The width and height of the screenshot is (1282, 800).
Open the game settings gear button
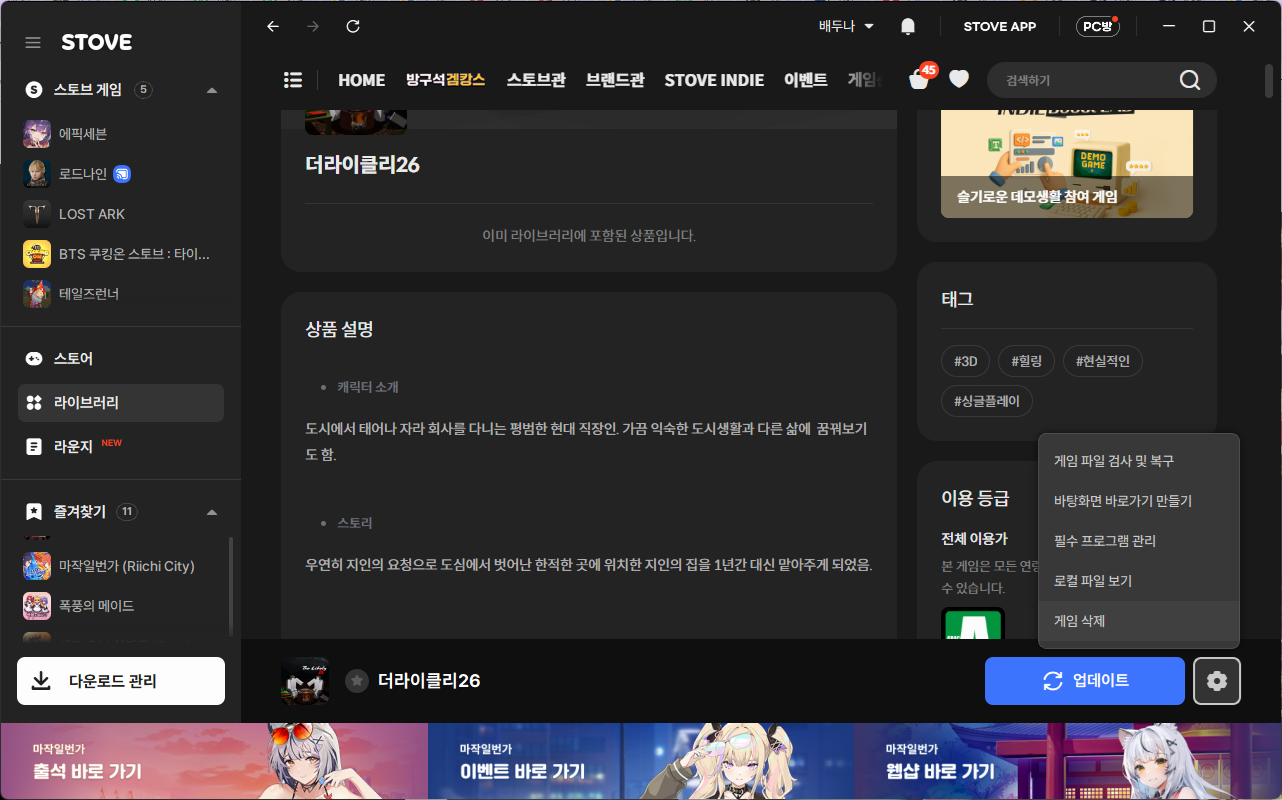click(x=1217, y=681)
